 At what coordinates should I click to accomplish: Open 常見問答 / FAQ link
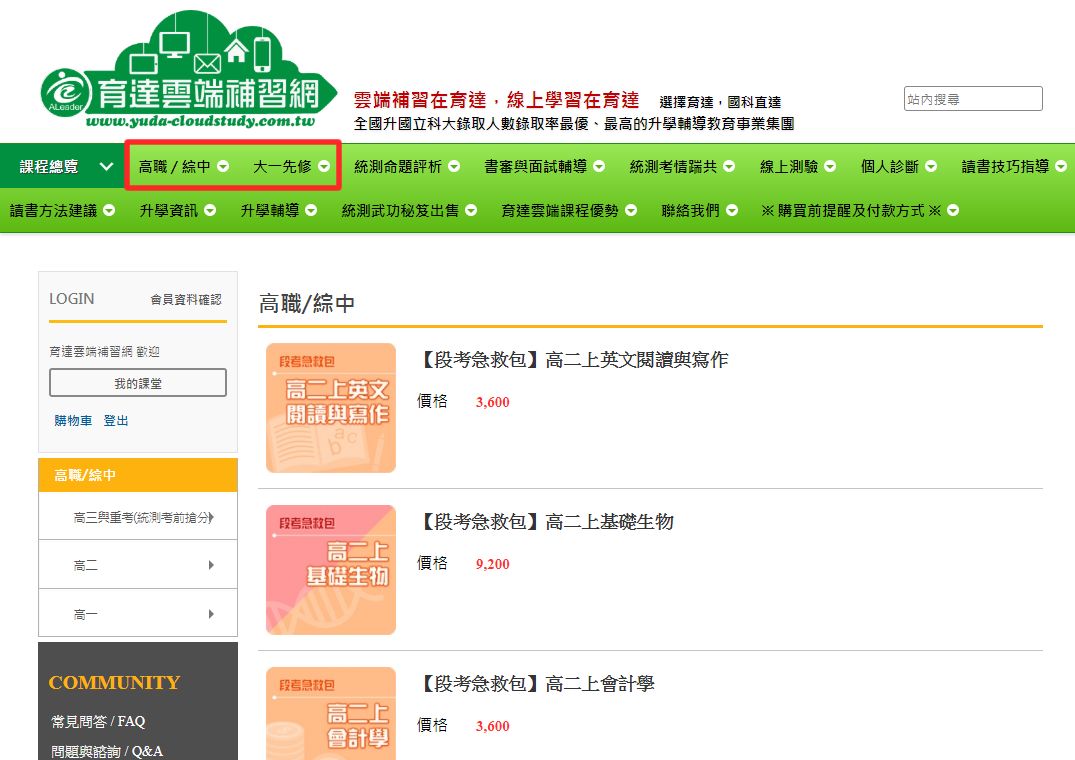(98, 722)
